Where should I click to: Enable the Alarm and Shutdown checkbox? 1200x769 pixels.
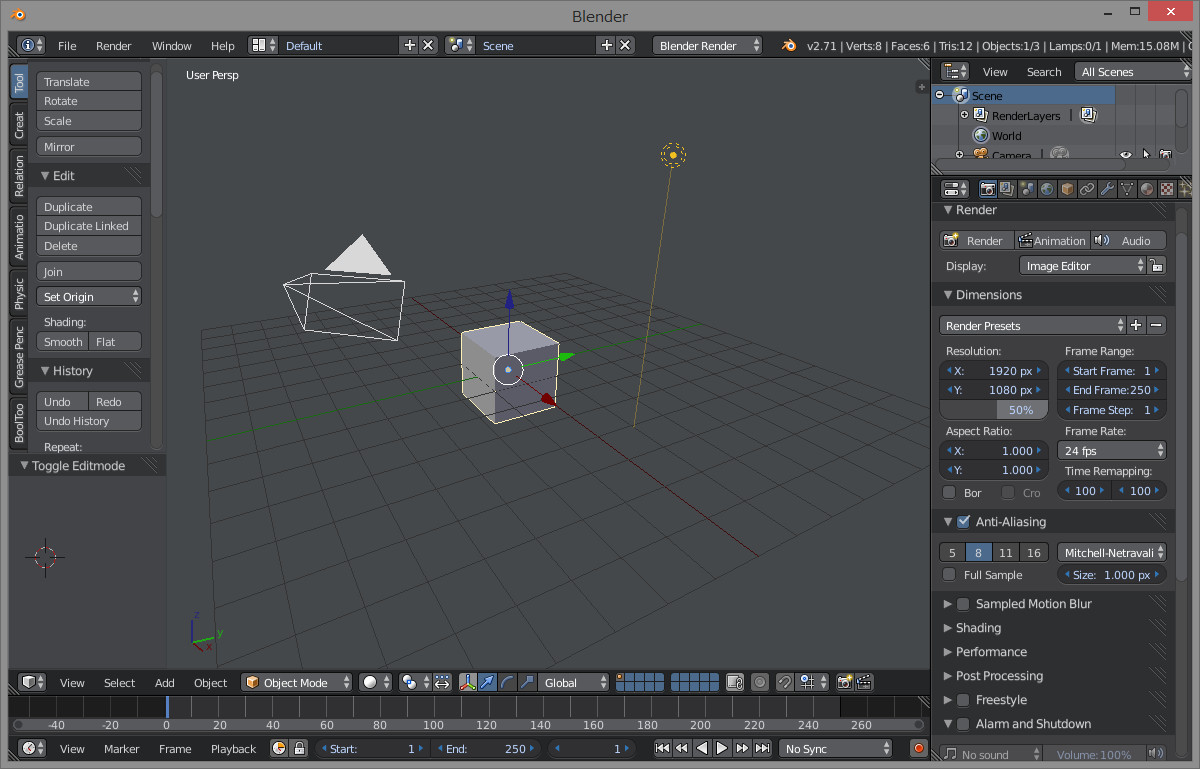(963, 724)
